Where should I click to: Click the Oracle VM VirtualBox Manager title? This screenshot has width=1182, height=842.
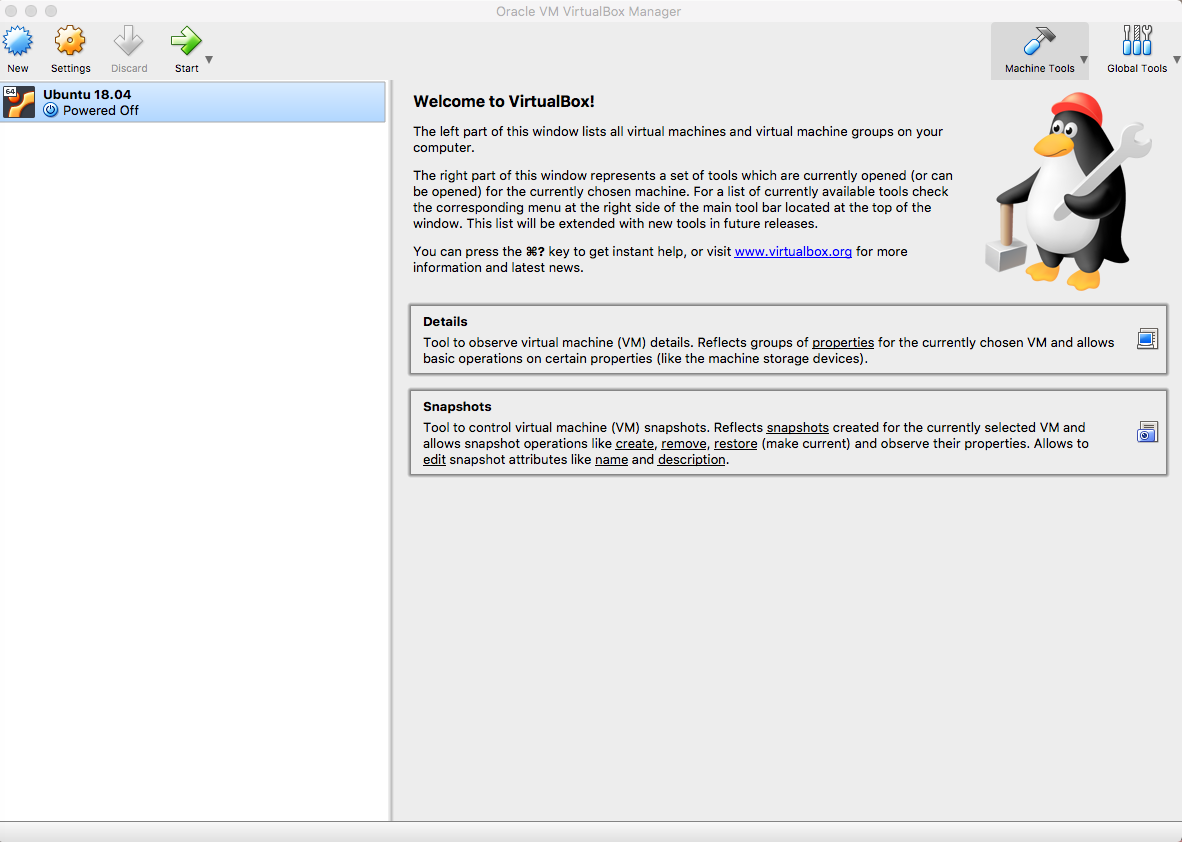pos(588,11)
